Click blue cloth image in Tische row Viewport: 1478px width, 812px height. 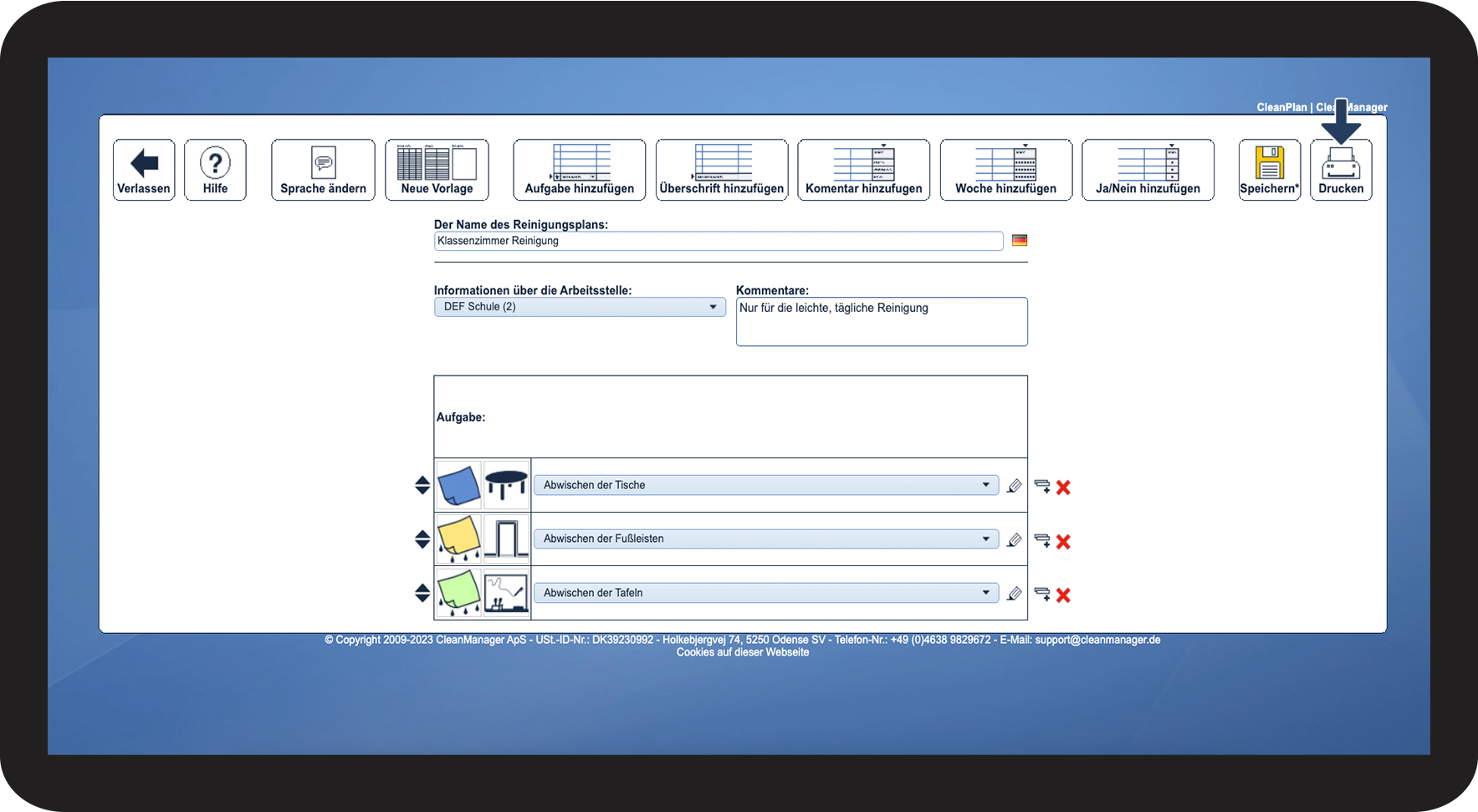[458, 485]
